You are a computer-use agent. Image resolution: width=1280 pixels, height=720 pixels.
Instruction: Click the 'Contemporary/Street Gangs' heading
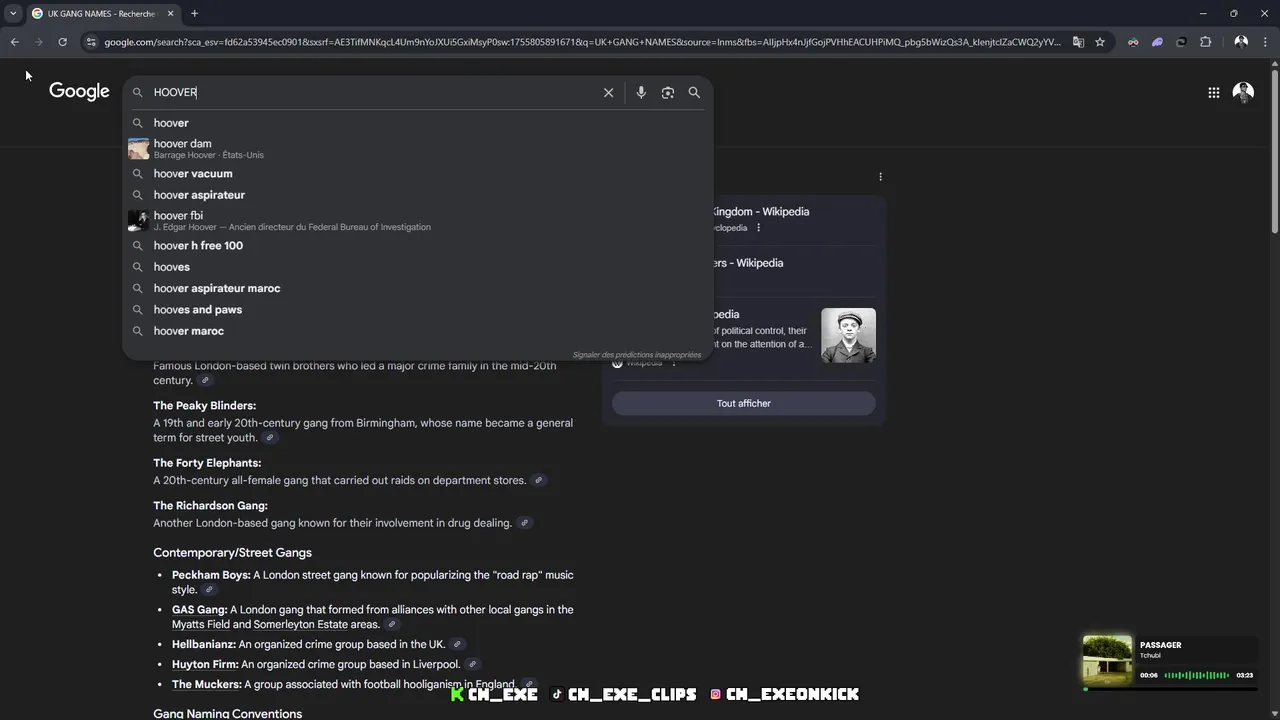pos(232,552)
